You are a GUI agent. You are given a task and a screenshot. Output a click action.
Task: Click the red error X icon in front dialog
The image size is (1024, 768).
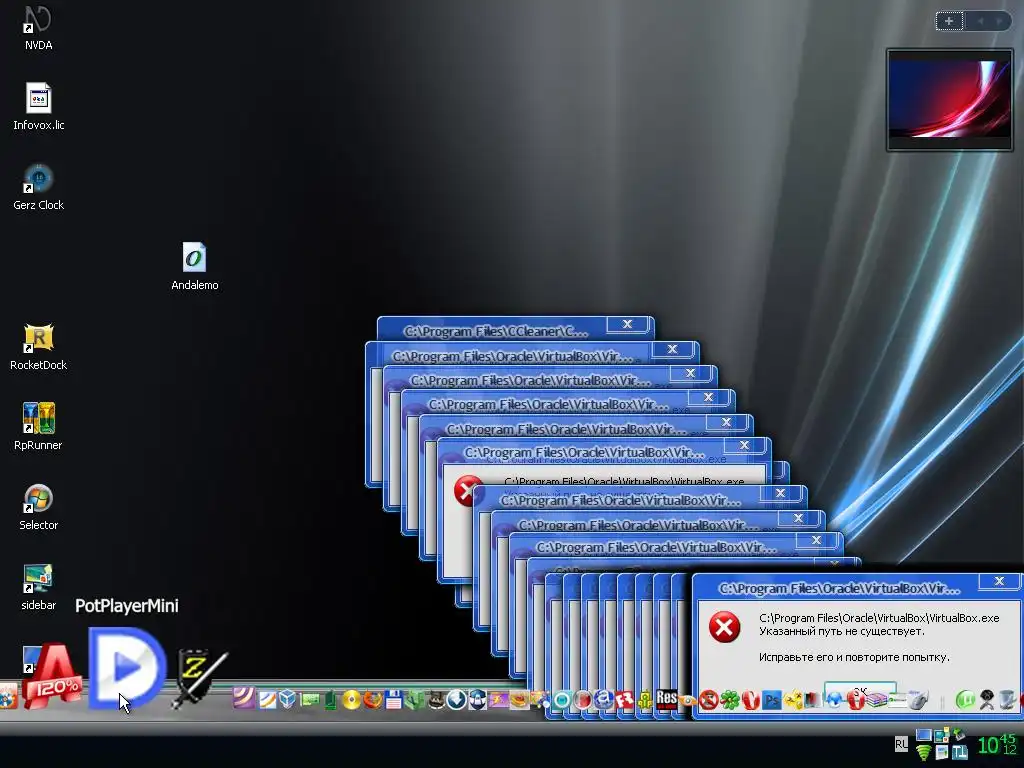pyautogui.click(x=724, y=628)
